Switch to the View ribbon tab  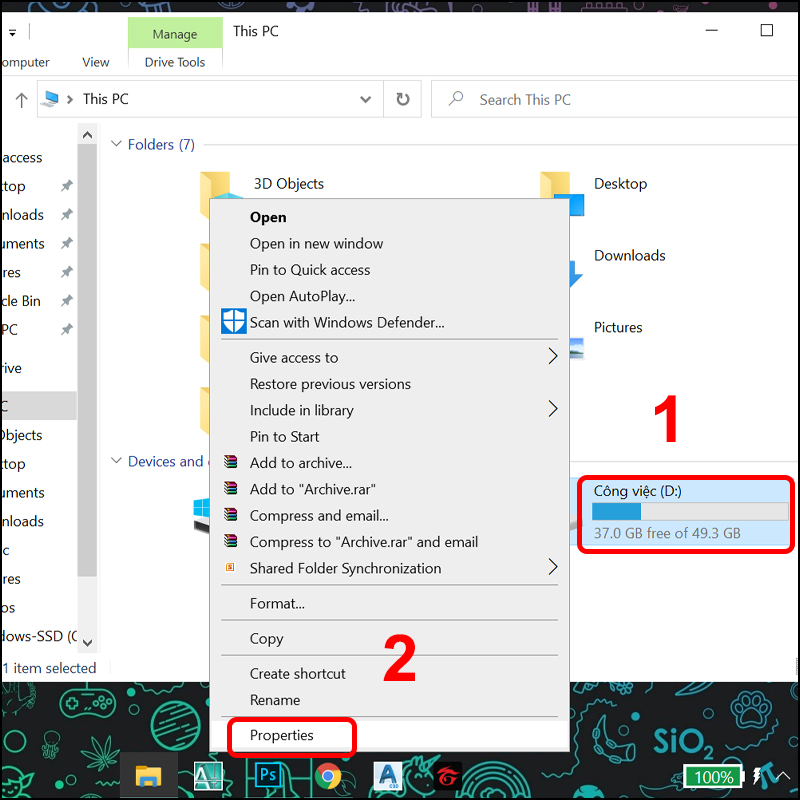95,62
